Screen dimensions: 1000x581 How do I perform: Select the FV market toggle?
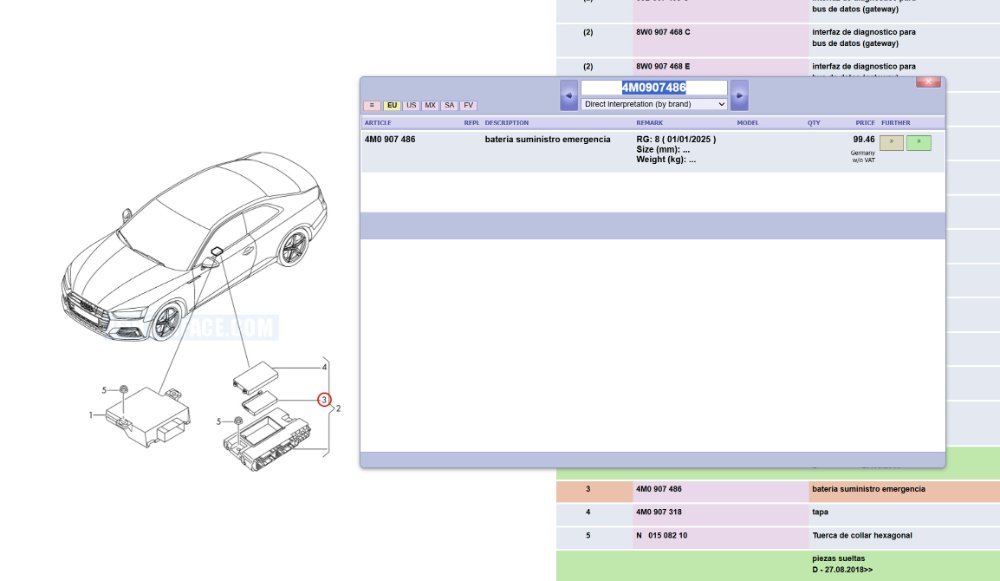click(x=468, y=105)
